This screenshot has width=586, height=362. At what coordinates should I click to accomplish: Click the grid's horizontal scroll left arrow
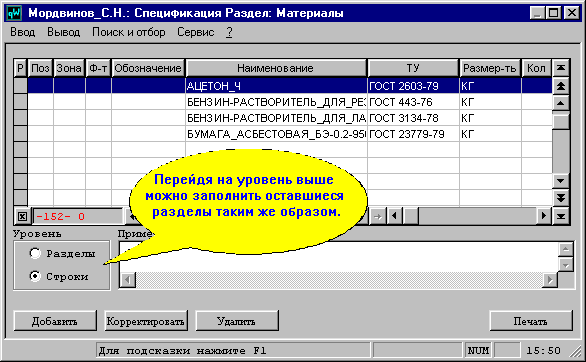pos(395,216)
